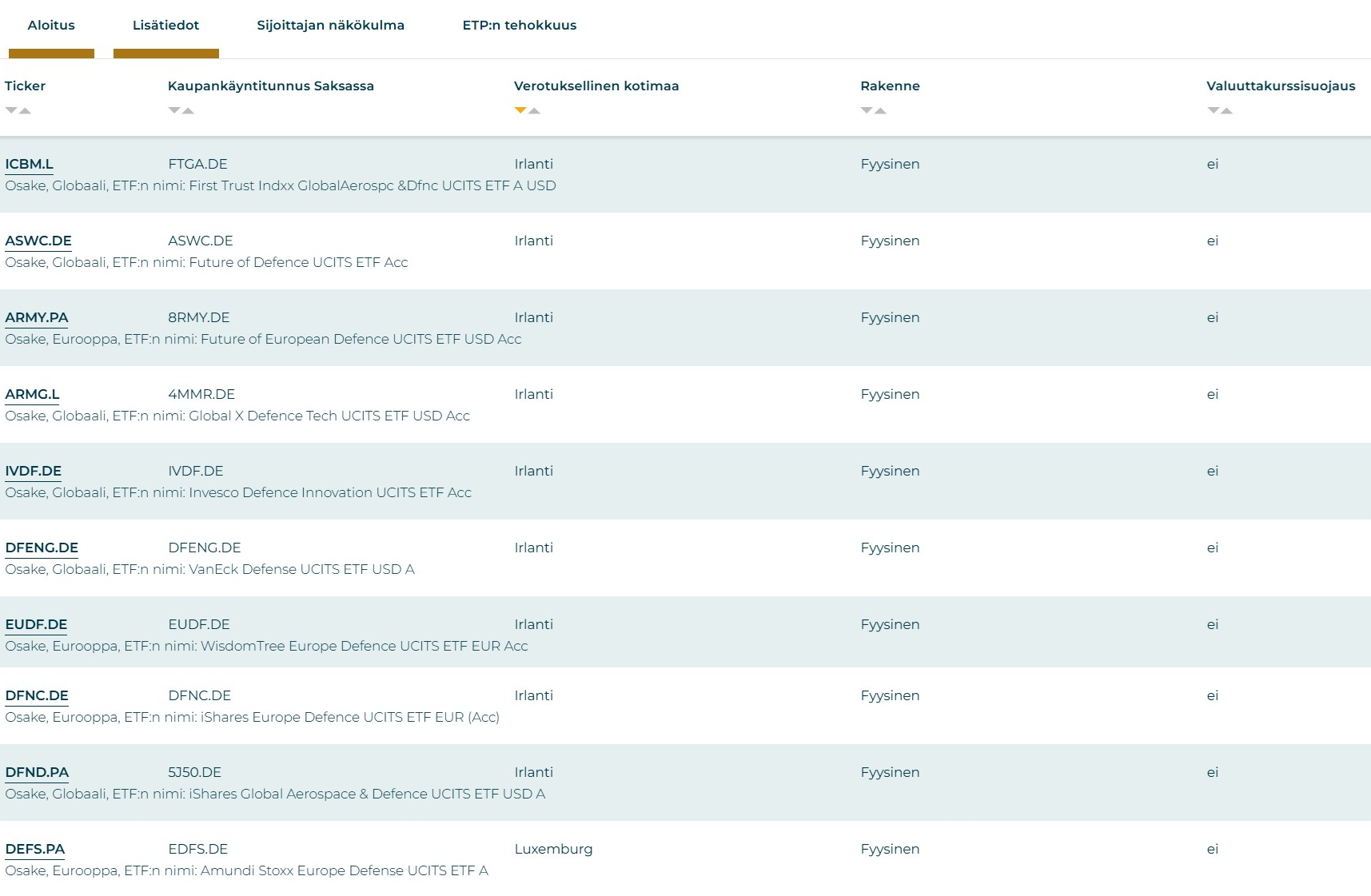This screenshot has width=1371, height=896.
Task: Click highlighted orange sort arrow under Verotuksellinen kotimaa
Action: (x=520, y=110)
